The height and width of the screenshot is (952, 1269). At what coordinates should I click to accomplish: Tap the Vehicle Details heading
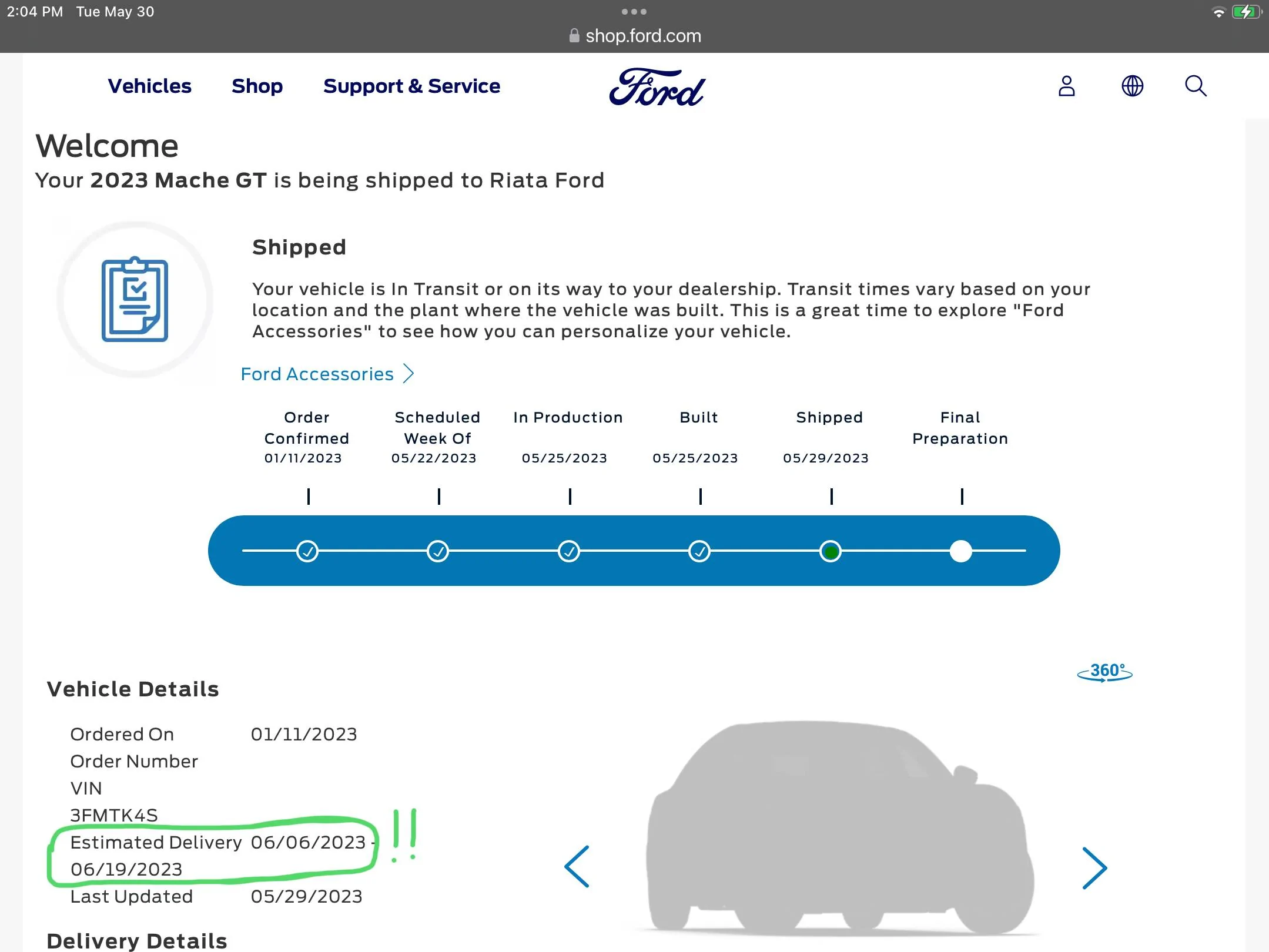click(133, 689)
